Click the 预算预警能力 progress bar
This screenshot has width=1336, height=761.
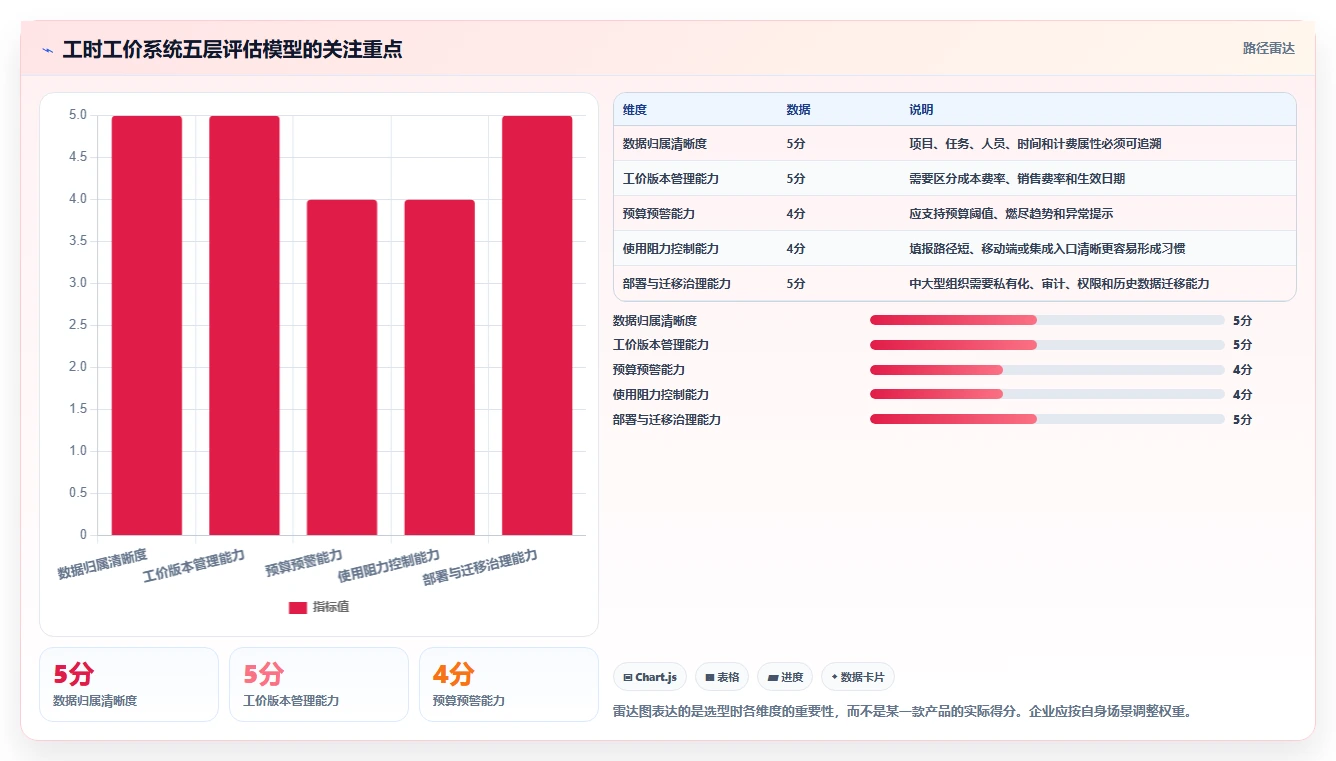tap(1047, 370)
